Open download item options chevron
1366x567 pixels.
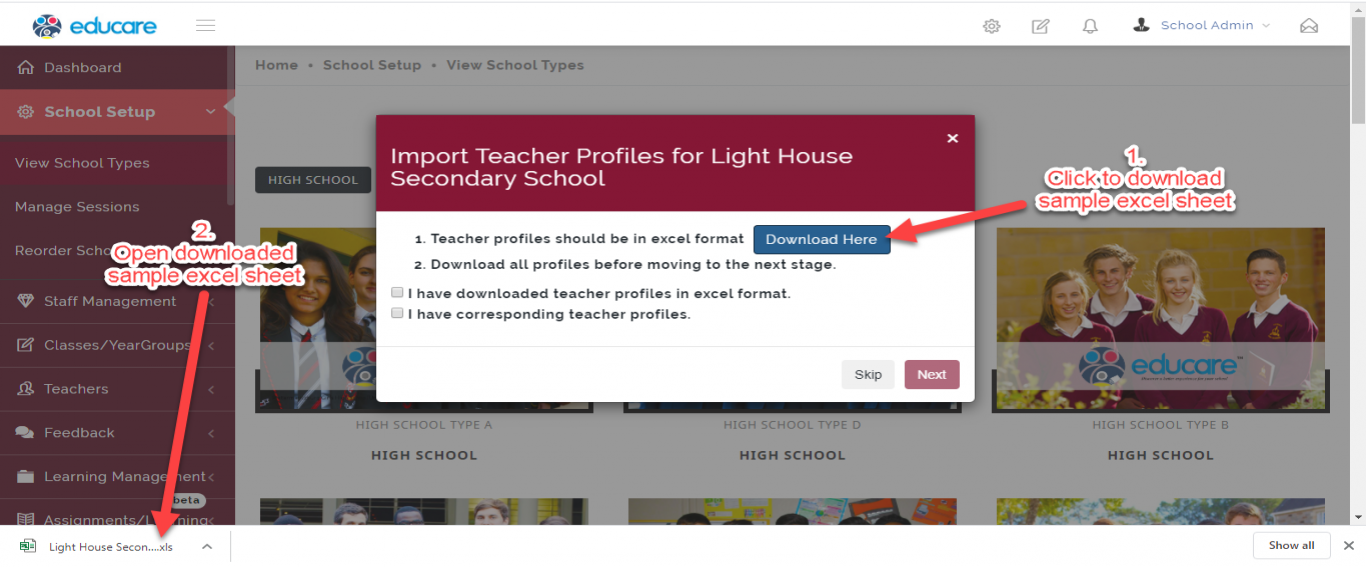tap(206, 546)
